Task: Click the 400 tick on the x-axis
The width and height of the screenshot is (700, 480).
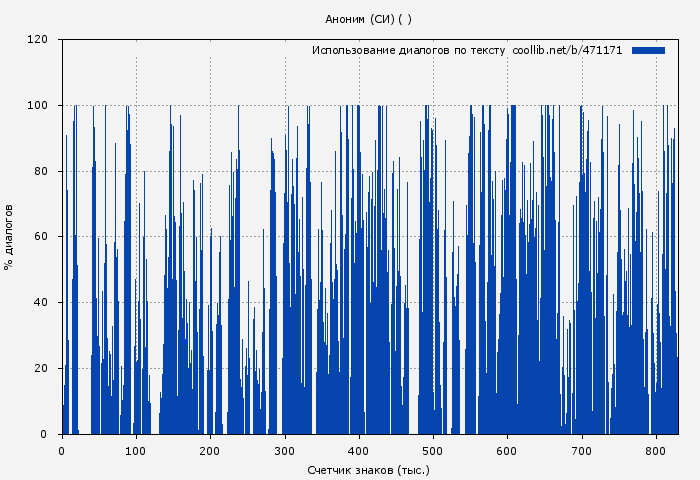Action: coord(359,451)
